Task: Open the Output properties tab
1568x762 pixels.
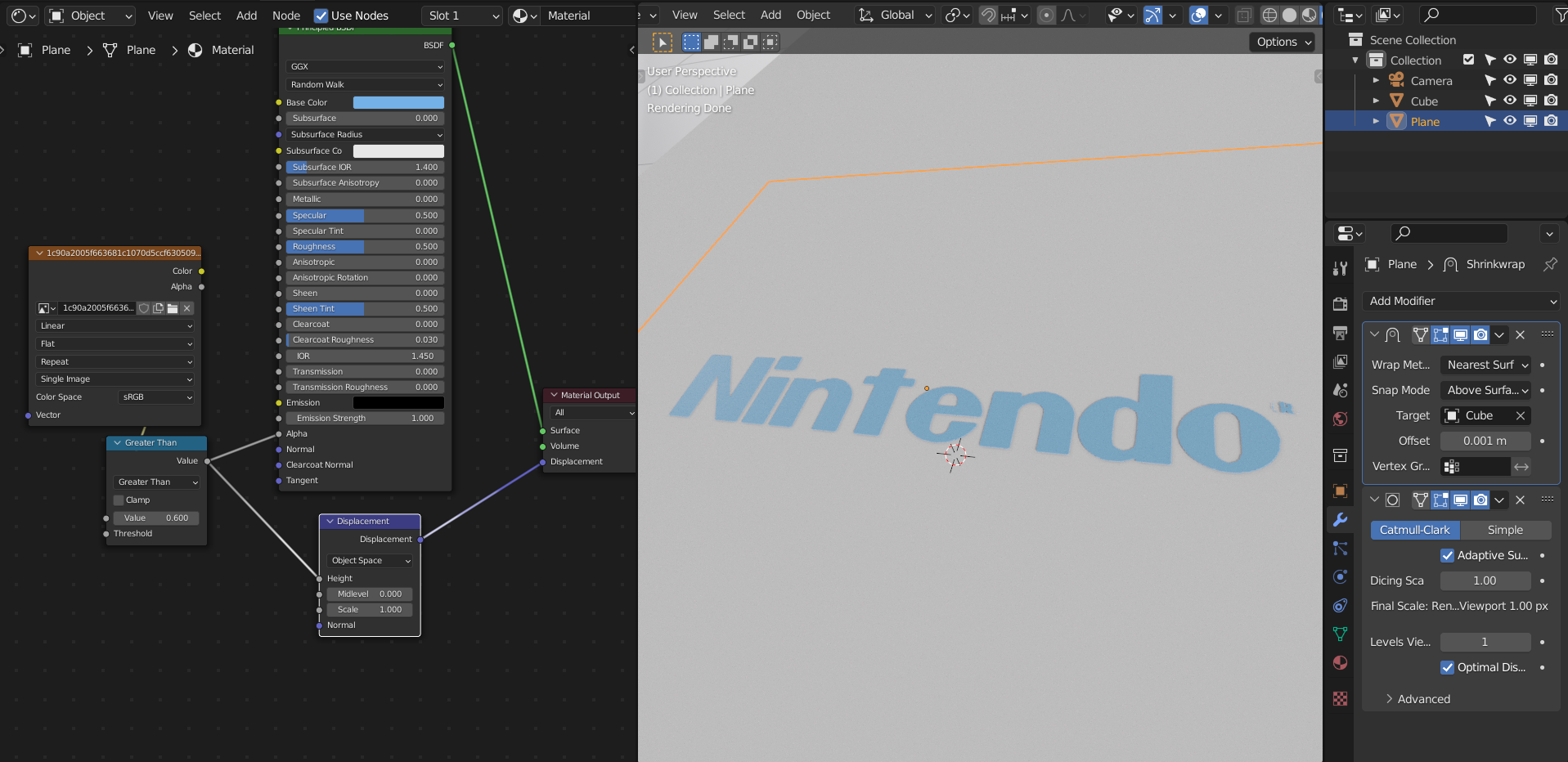Action: 1340,333
